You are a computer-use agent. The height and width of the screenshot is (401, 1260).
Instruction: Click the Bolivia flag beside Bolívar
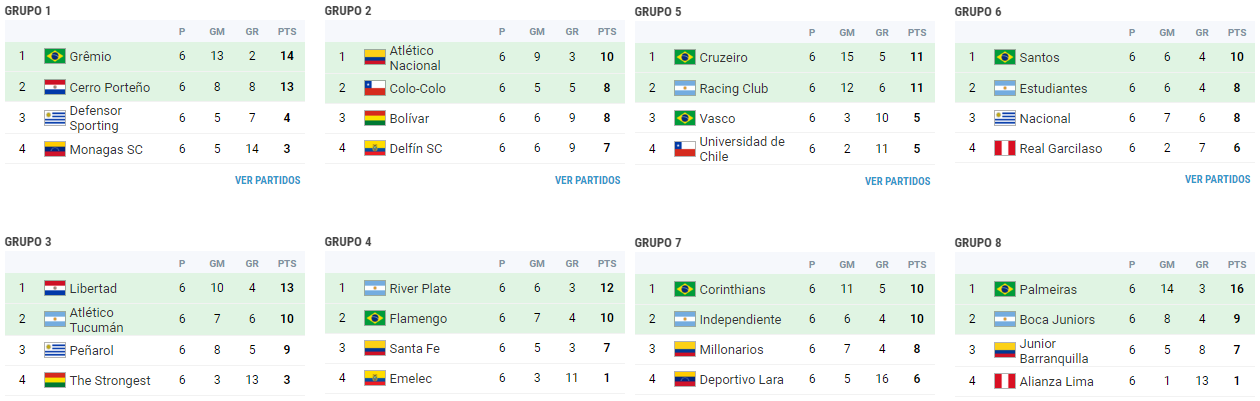click(x=375, y=118)
